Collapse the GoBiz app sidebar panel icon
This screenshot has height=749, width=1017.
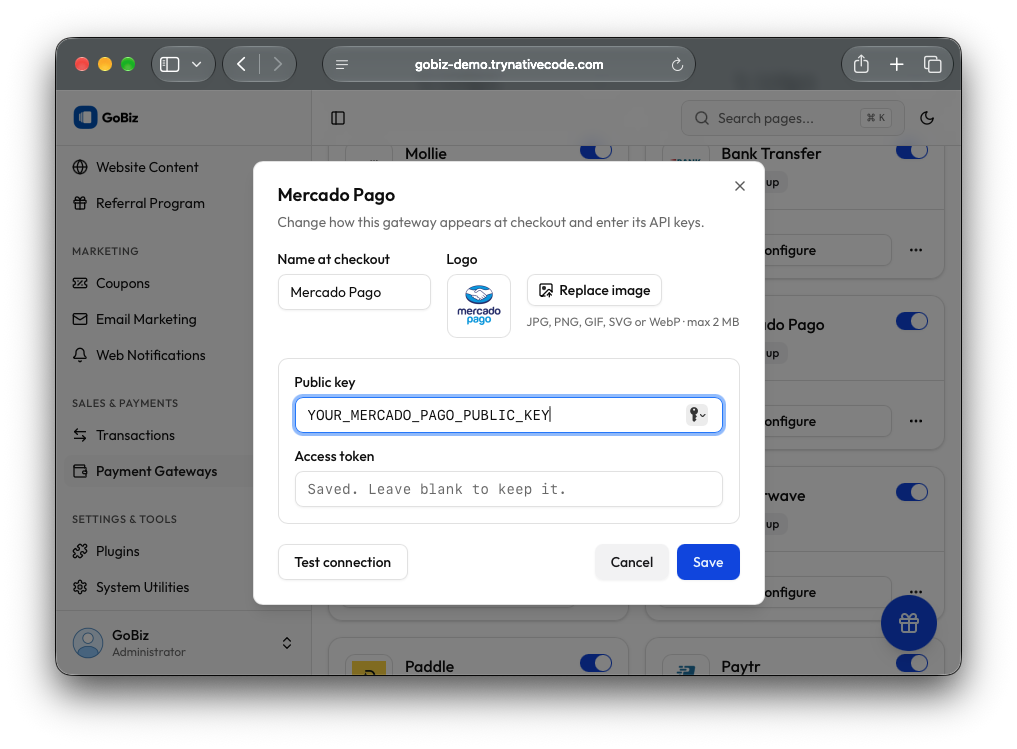(x=338, y=118)
